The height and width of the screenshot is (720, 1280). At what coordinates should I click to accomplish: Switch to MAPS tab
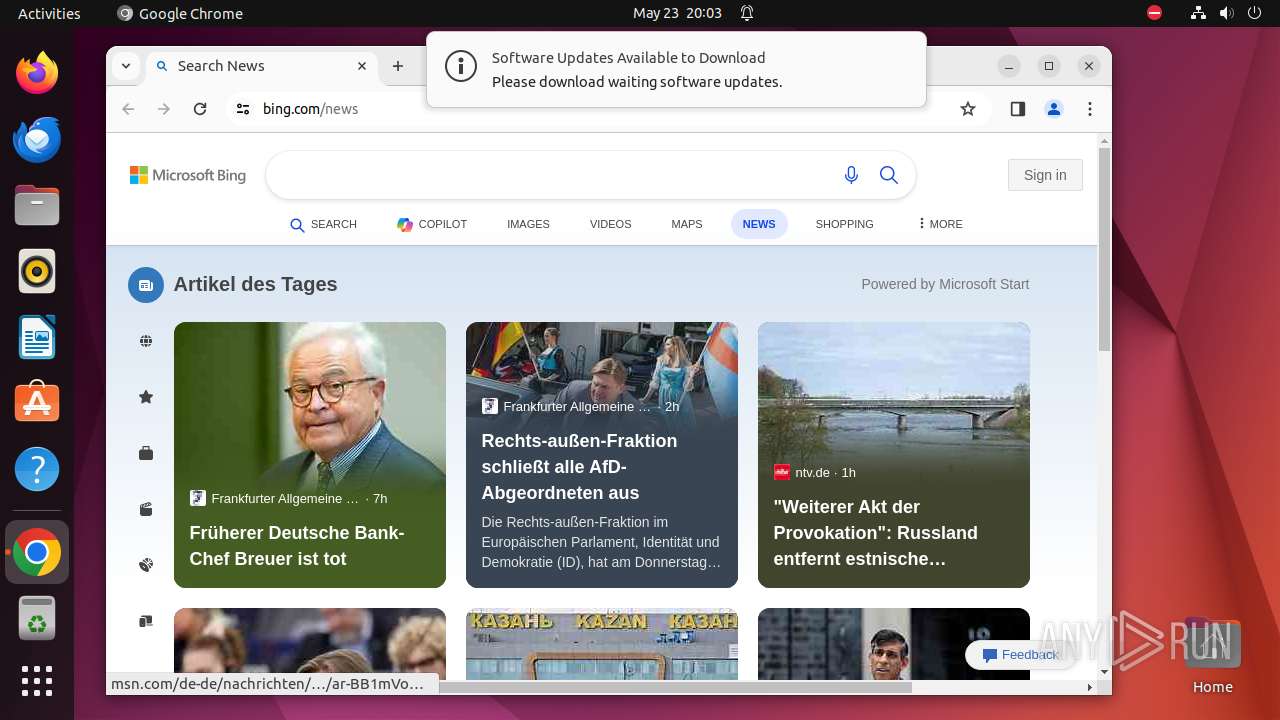(x=687, y=224)
